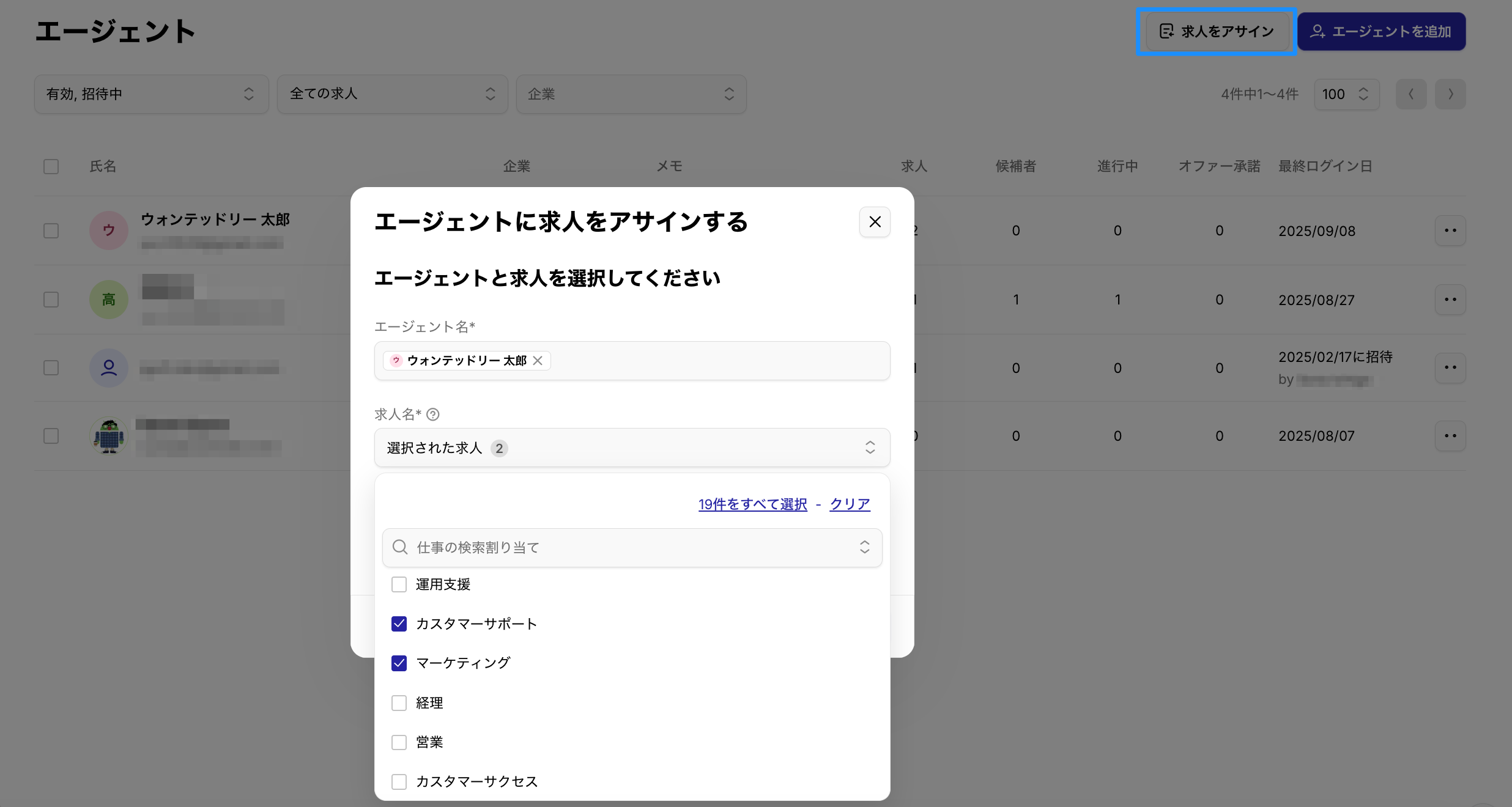Expand the 選択された求人 selection dropdown
Image resolution: width=1512 pixels, height=807 pixels.
tap(870, 448)
